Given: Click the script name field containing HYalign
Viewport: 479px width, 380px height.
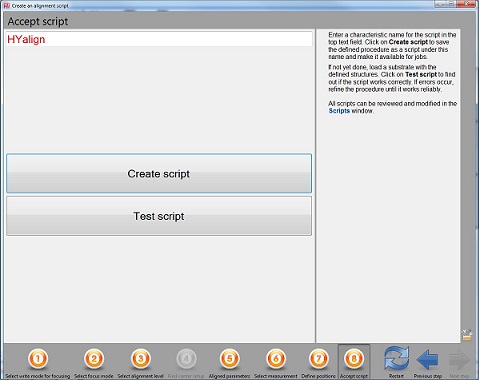Looking at the screenshot, I should 159,39.
